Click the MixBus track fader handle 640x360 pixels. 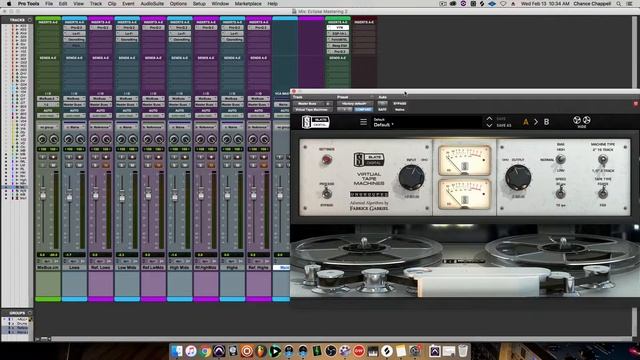(43, 196)
